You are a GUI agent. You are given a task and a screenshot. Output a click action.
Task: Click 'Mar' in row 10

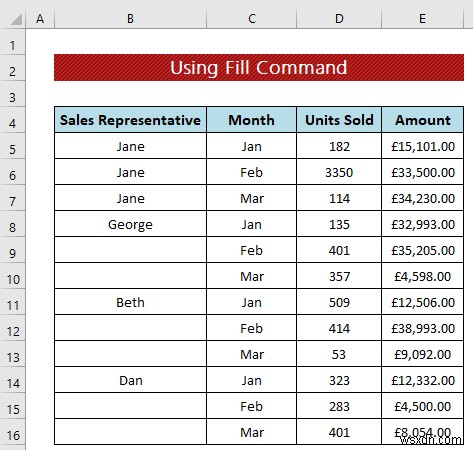point(252,276)
